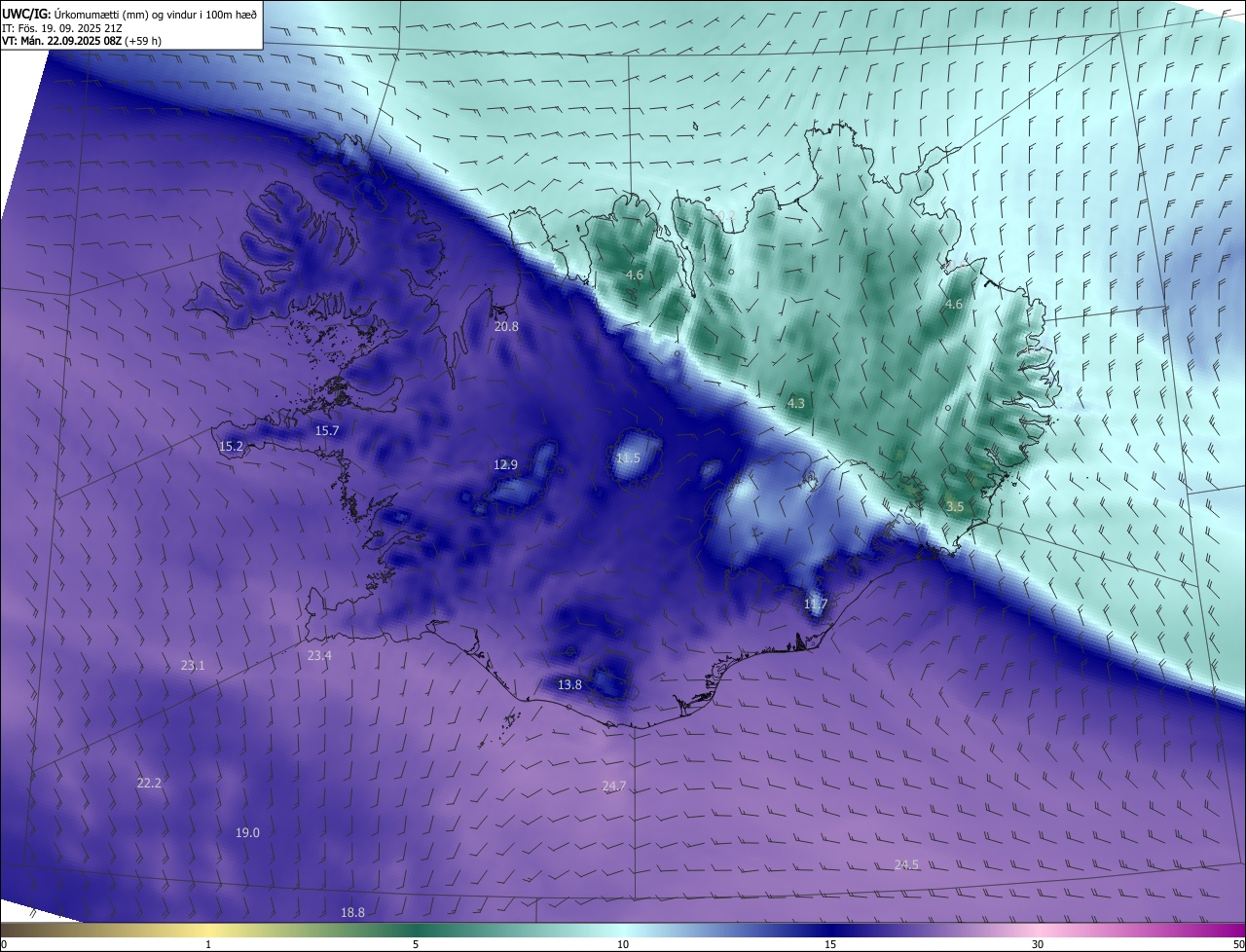Click the 4.3 value on the map
Screen dimensions: 1246x952
pos(796,403)
